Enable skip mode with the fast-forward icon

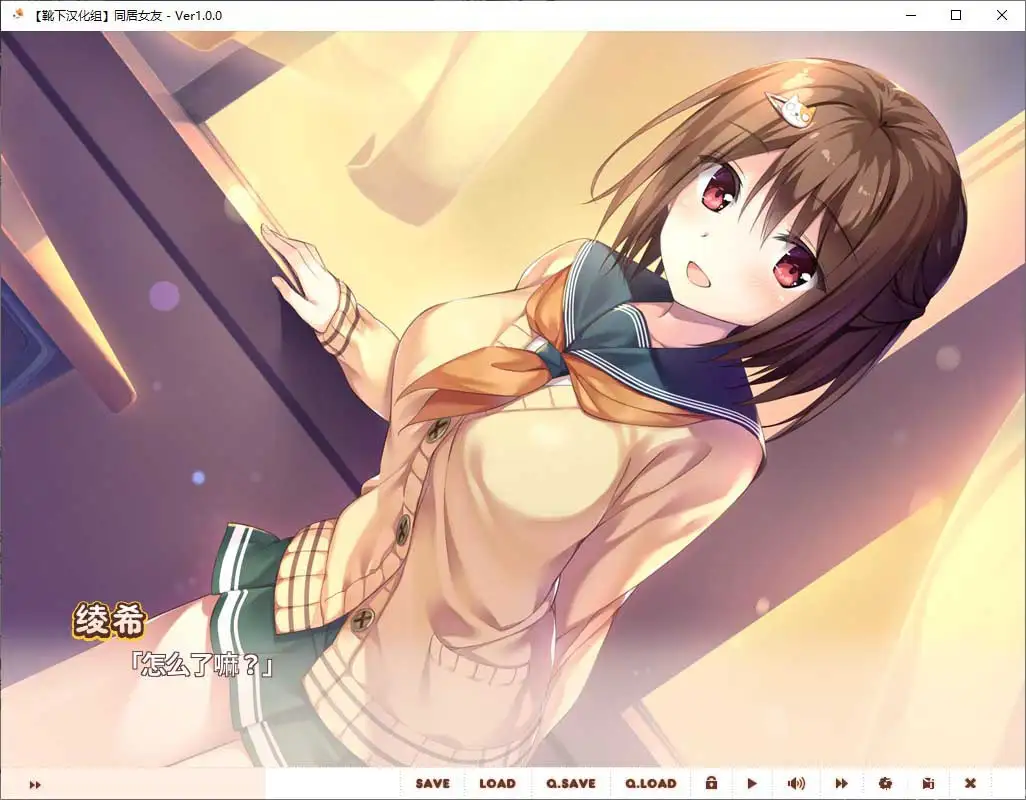click(x=841, y=783)
